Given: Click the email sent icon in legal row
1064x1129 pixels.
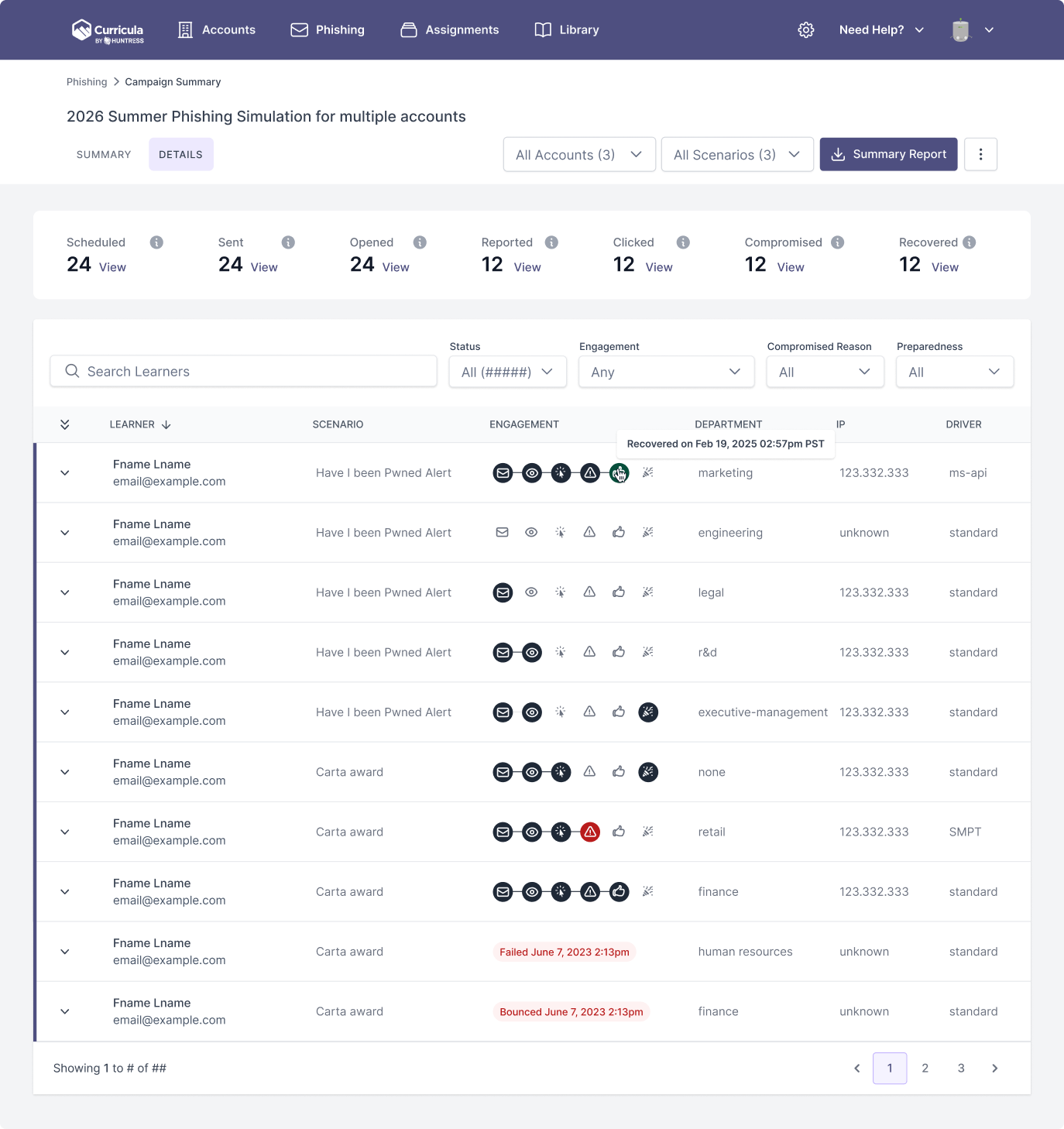Looking at the screenshot, I should coord(503,593).
